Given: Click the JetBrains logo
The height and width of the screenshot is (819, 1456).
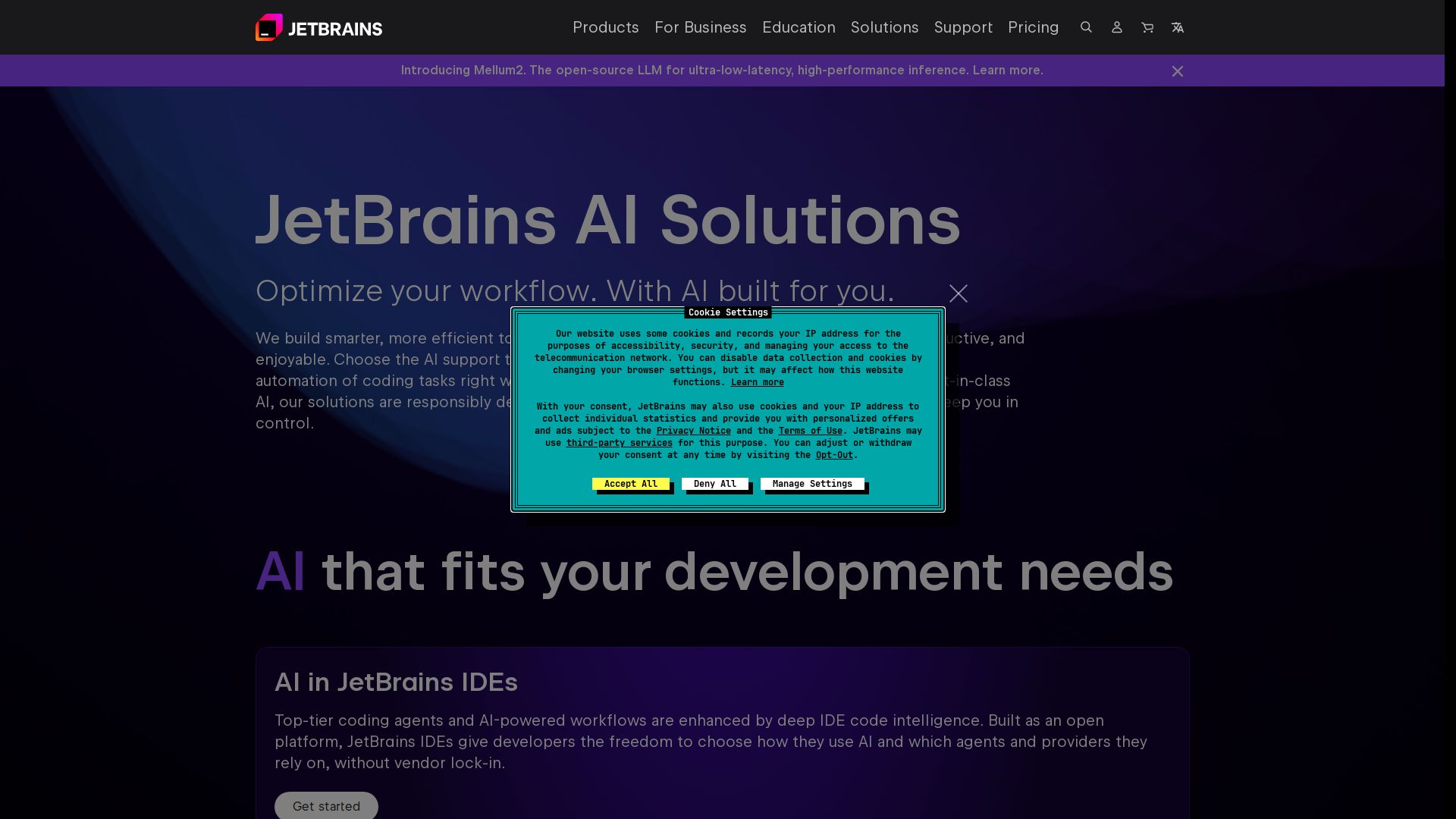Looking at the screenshot, I should 318,27.
